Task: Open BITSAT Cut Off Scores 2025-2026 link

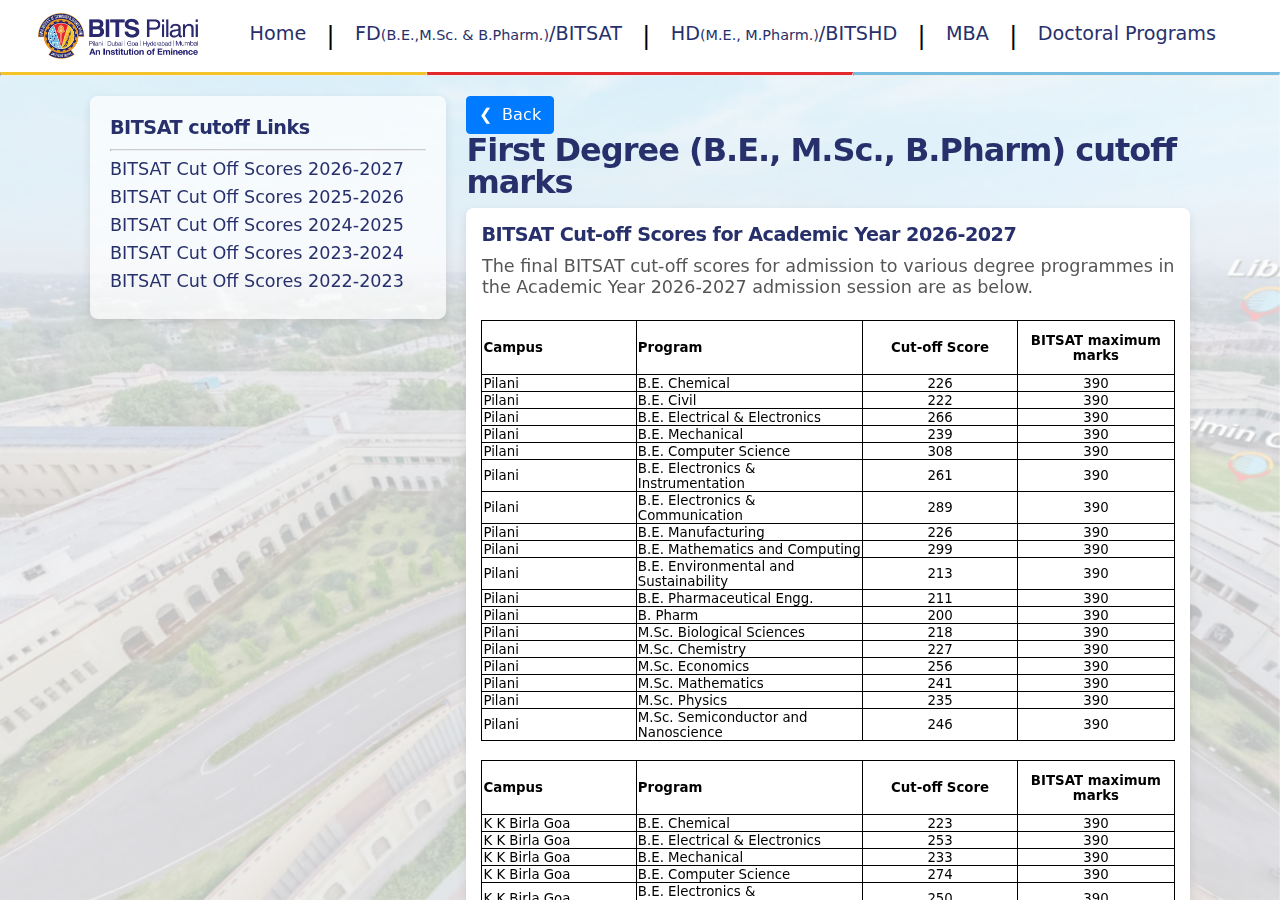Action: coord(257,197)
